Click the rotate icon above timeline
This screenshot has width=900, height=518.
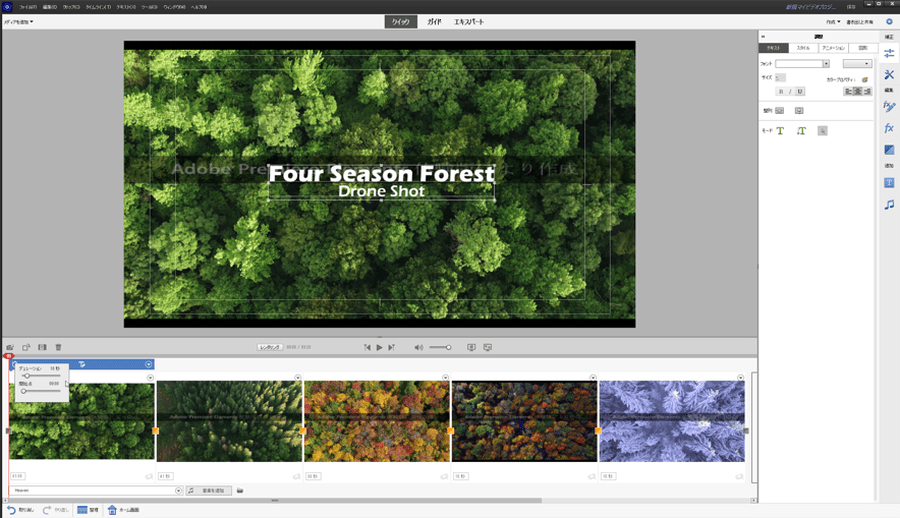[26, 347]
